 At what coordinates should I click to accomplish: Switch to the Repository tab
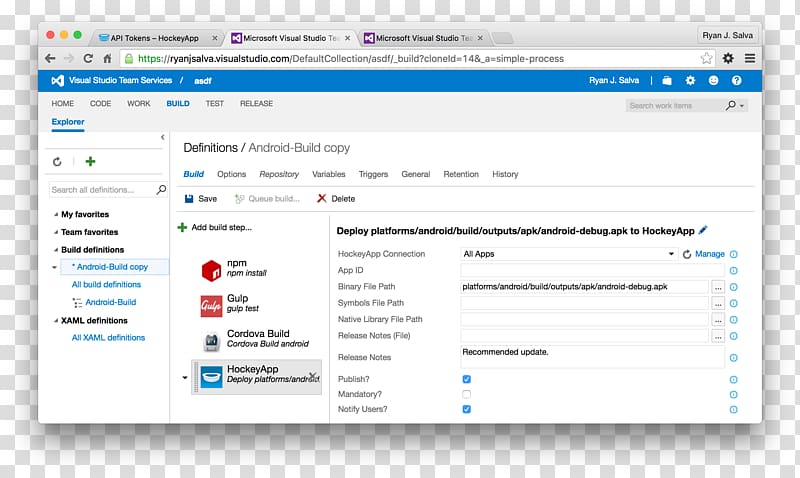click(x=279, y=174)
